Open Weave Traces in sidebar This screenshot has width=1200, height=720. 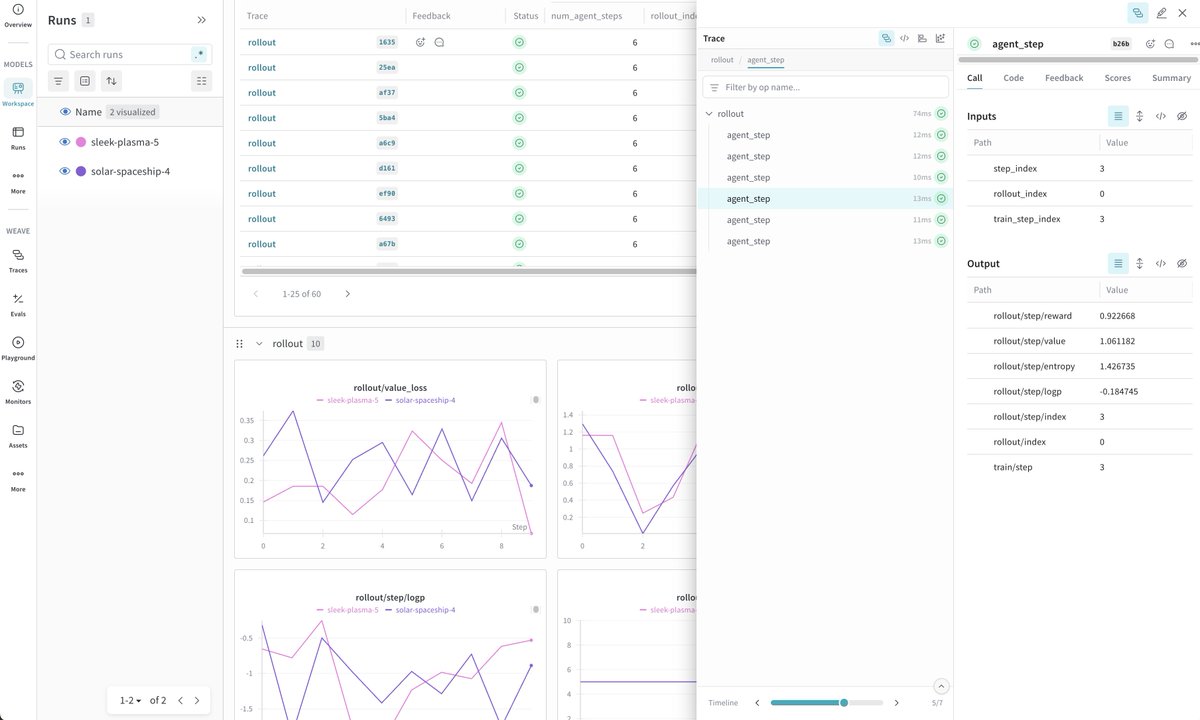tap(18, 260)
